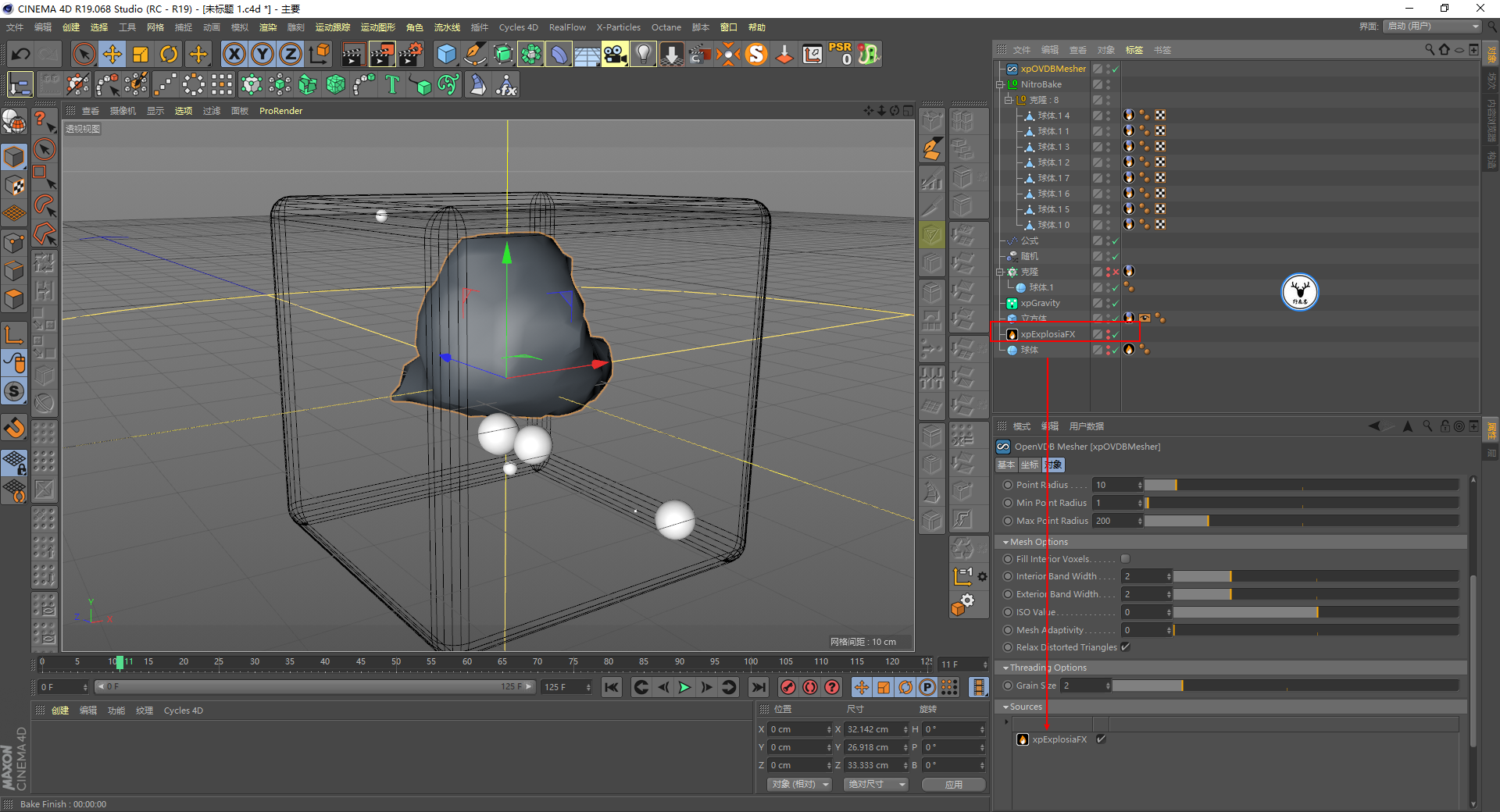Click the fx effector icon

(506, 84)
